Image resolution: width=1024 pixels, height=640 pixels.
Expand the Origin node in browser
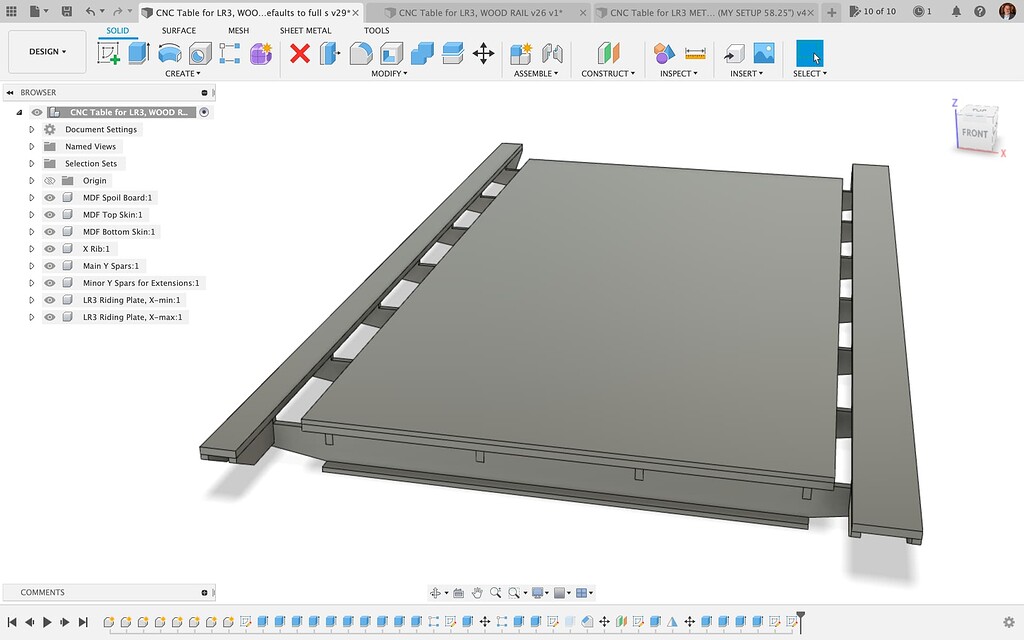(x=31, y=180)
